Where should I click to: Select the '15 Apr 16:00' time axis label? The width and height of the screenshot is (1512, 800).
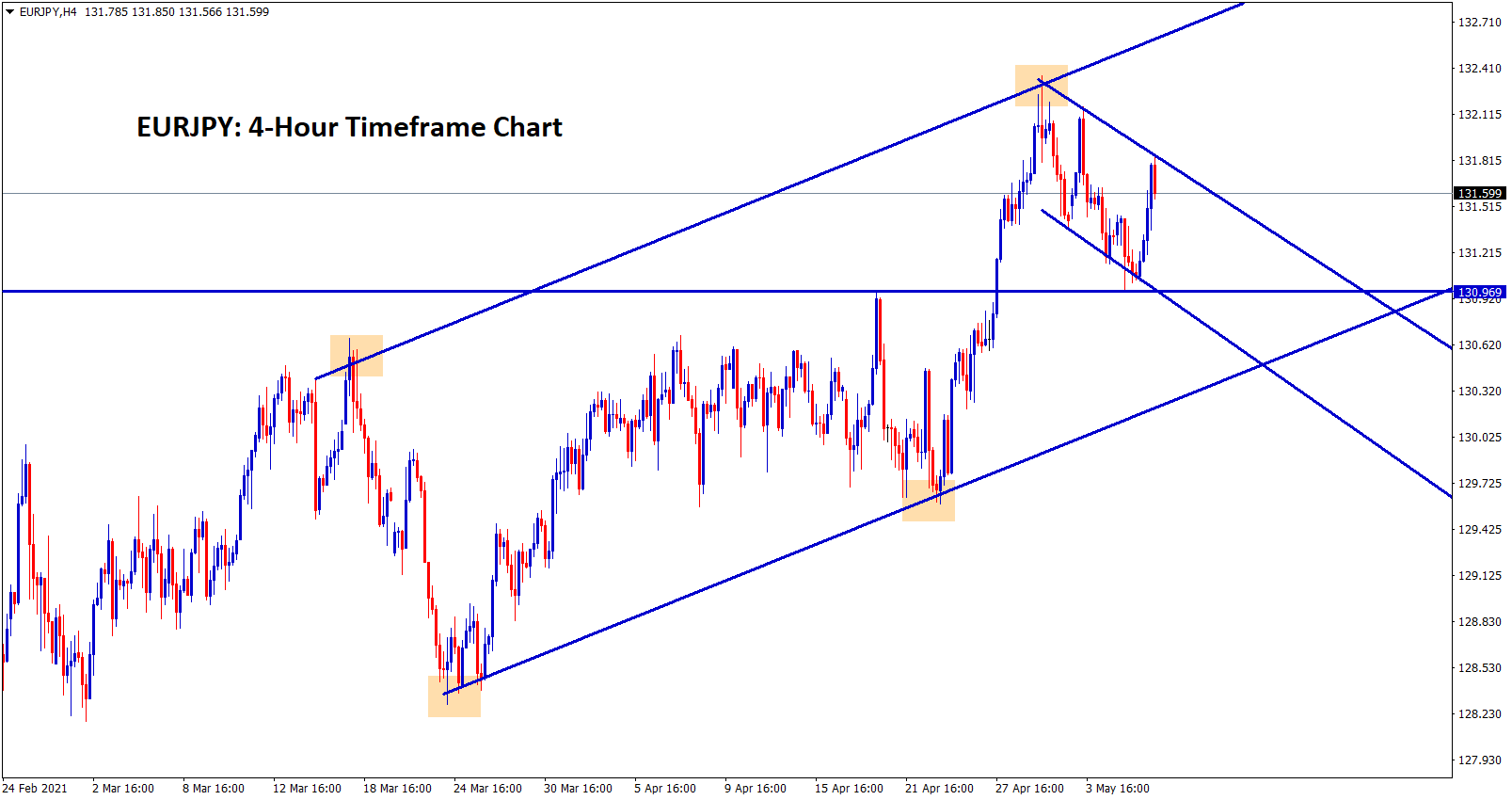tap(849, 789)
